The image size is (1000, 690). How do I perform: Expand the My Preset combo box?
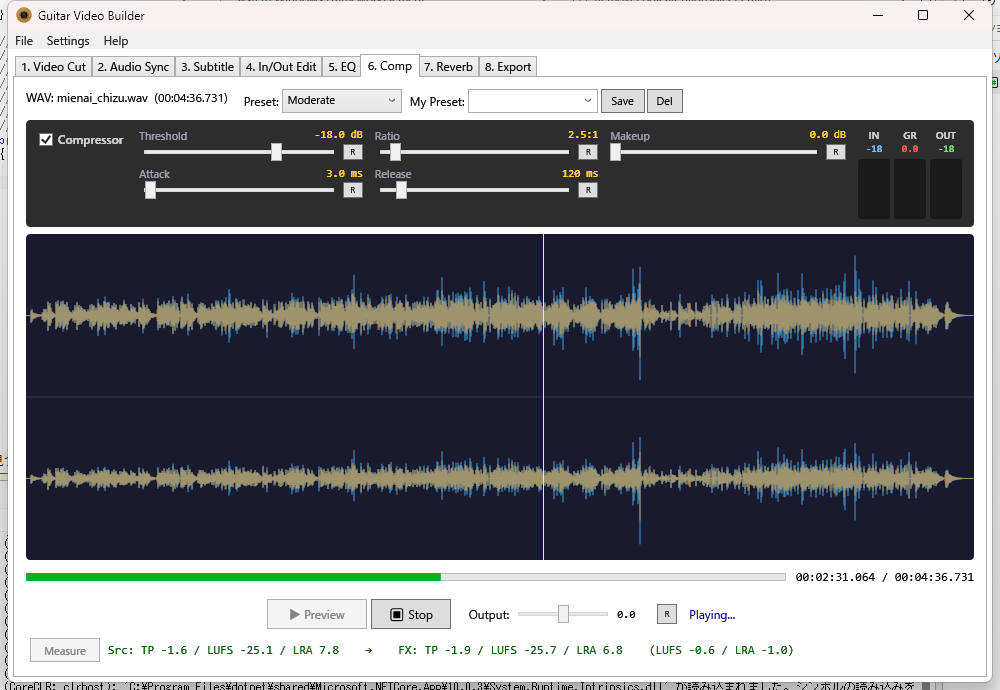[587, 101]
